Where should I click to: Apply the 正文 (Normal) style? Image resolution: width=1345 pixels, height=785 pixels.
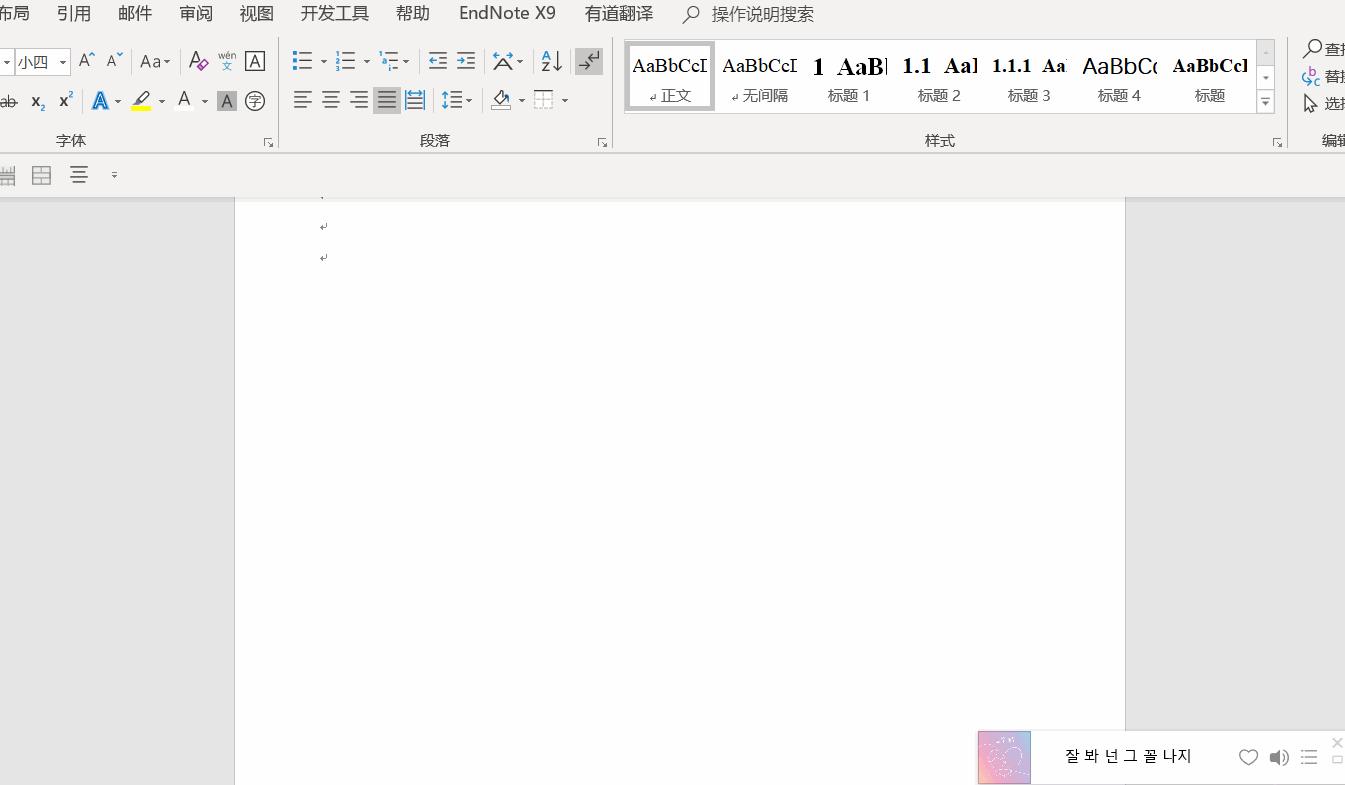[x=670, y=76]
